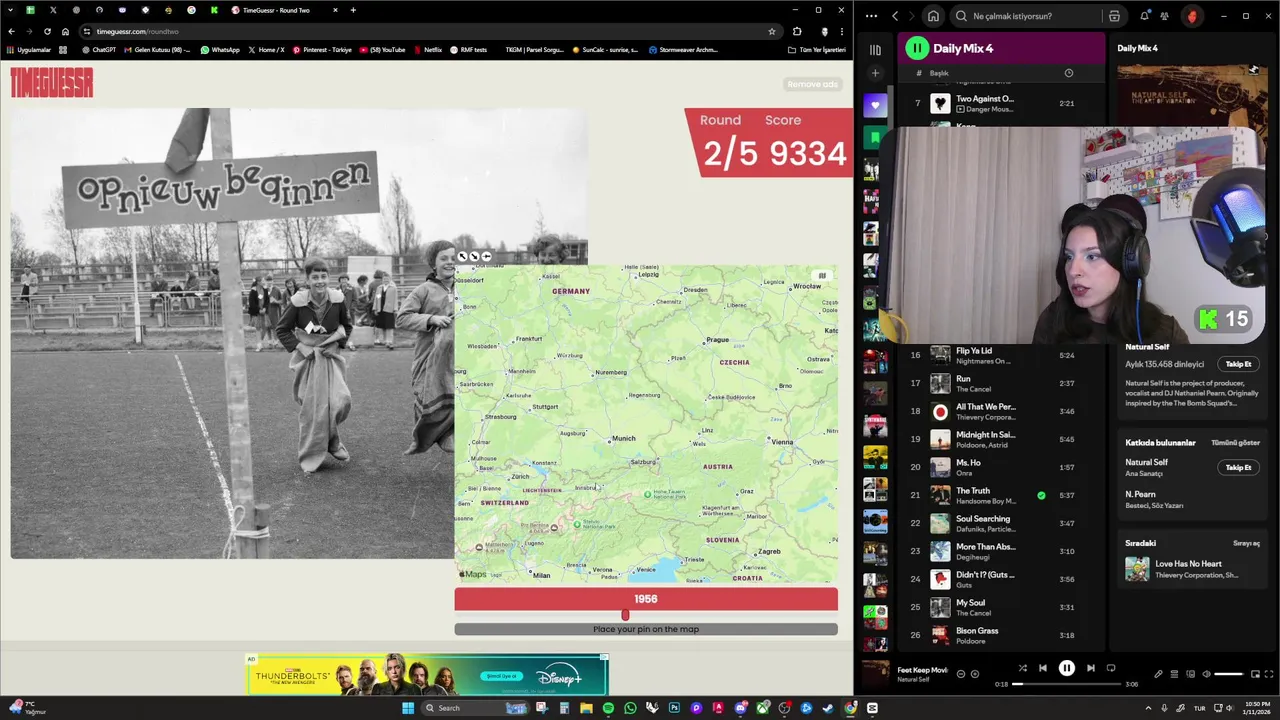Pause Daily Mix 4 with green button

(917, 48)
